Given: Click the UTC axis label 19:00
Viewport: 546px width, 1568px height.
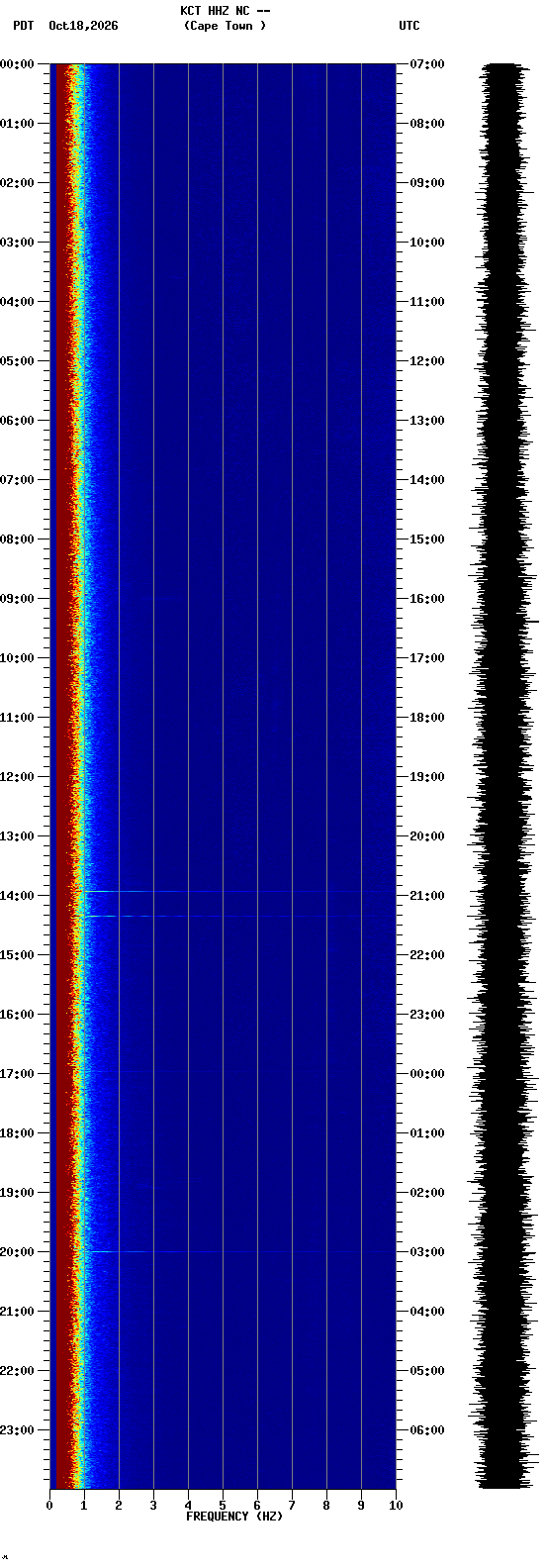Looking at the screenshot, I should pyautogui.click(x=427, y=777).
